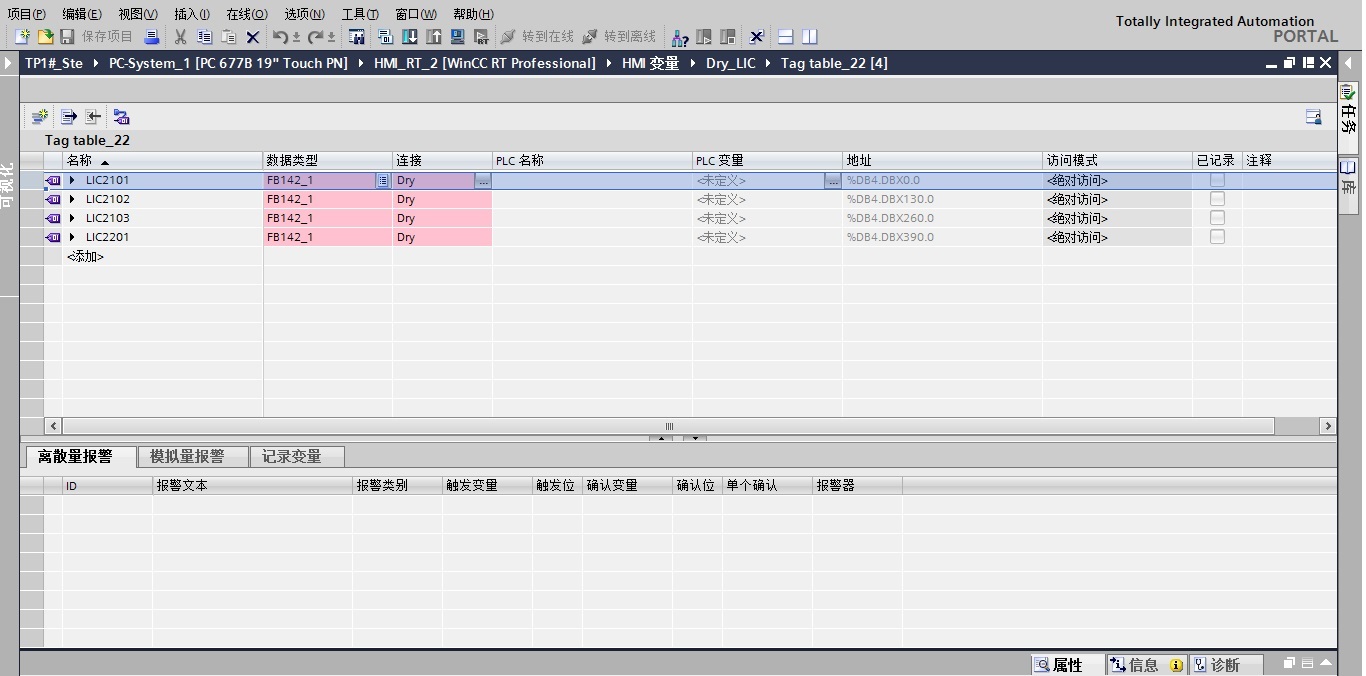The width and height of the screenshot is (1366, 676).
Task: Click the Delete X icon in toolbar
Action: coord(253,37)
